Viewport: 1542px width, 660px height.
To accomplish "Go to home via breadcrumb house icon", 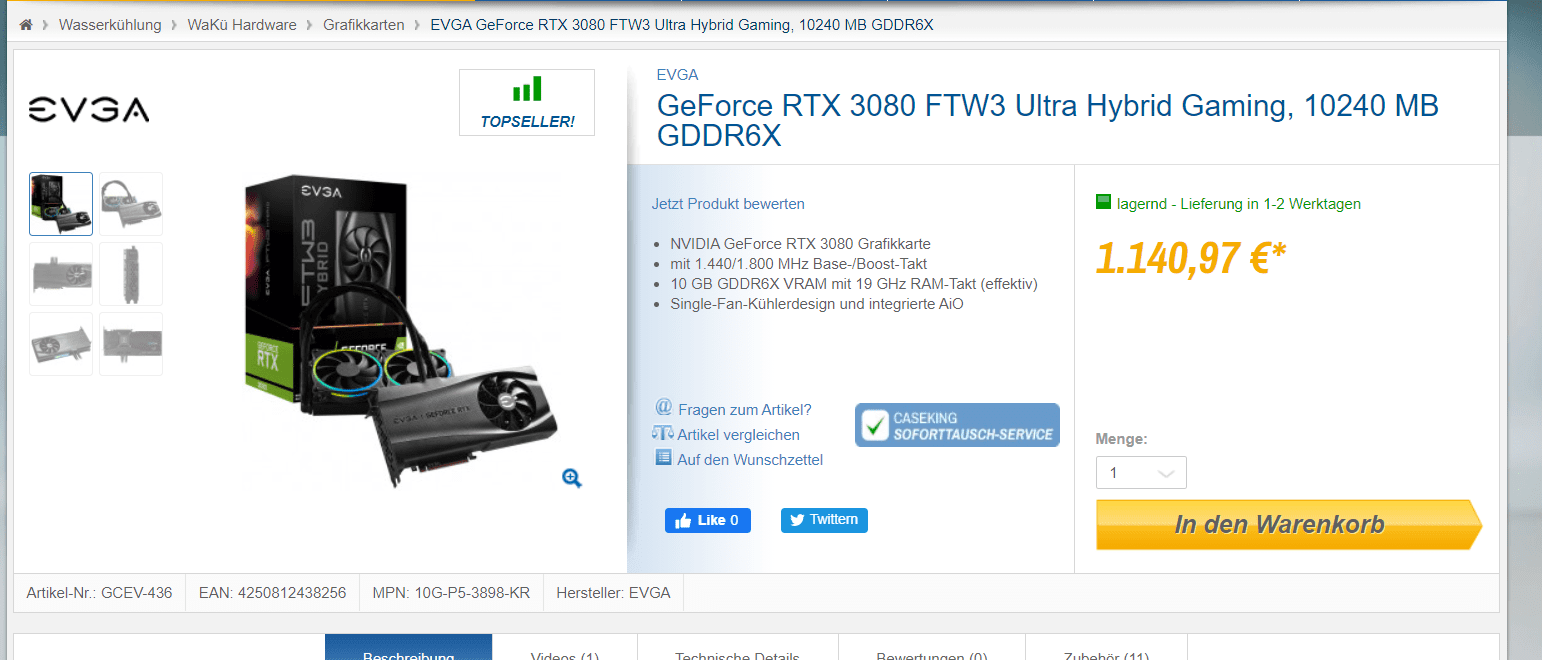I will pyautogui.click(x=26, y=25).
